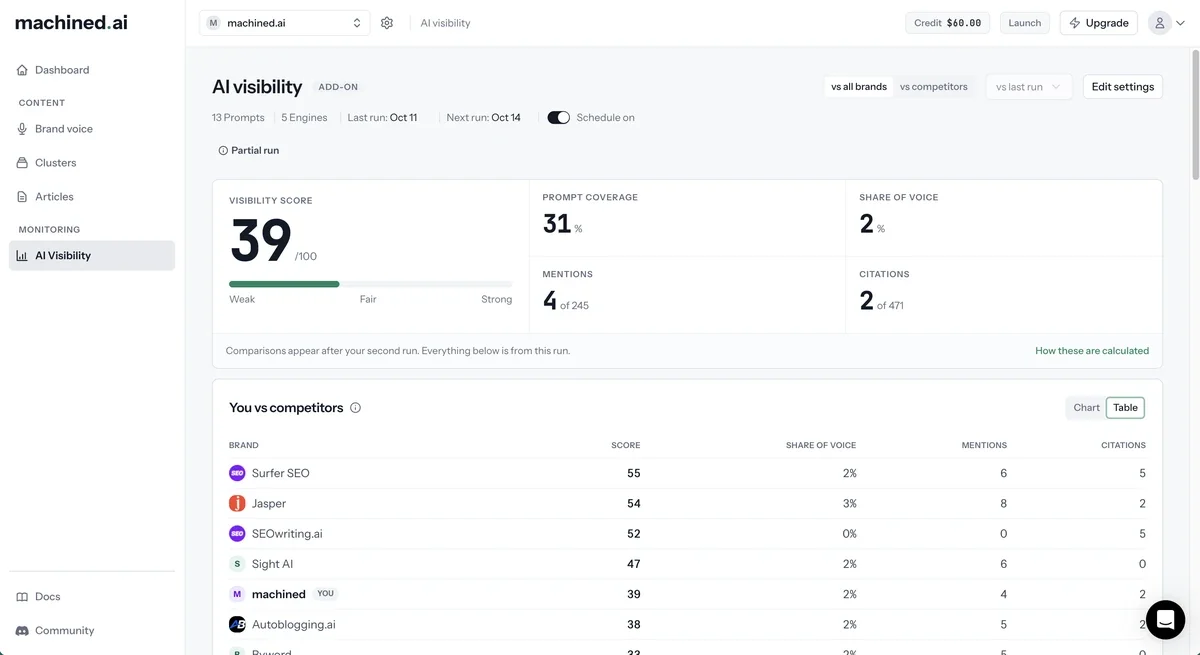Sort by CITATIONS column header

(1123, 445)
